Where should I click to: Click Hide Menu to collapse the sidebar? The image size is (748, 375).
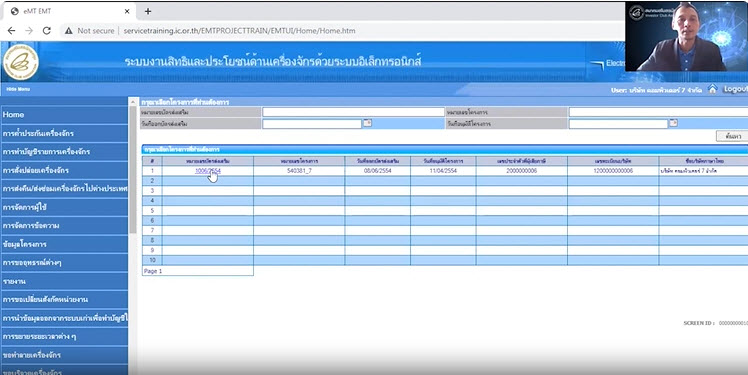coord(18,89)
